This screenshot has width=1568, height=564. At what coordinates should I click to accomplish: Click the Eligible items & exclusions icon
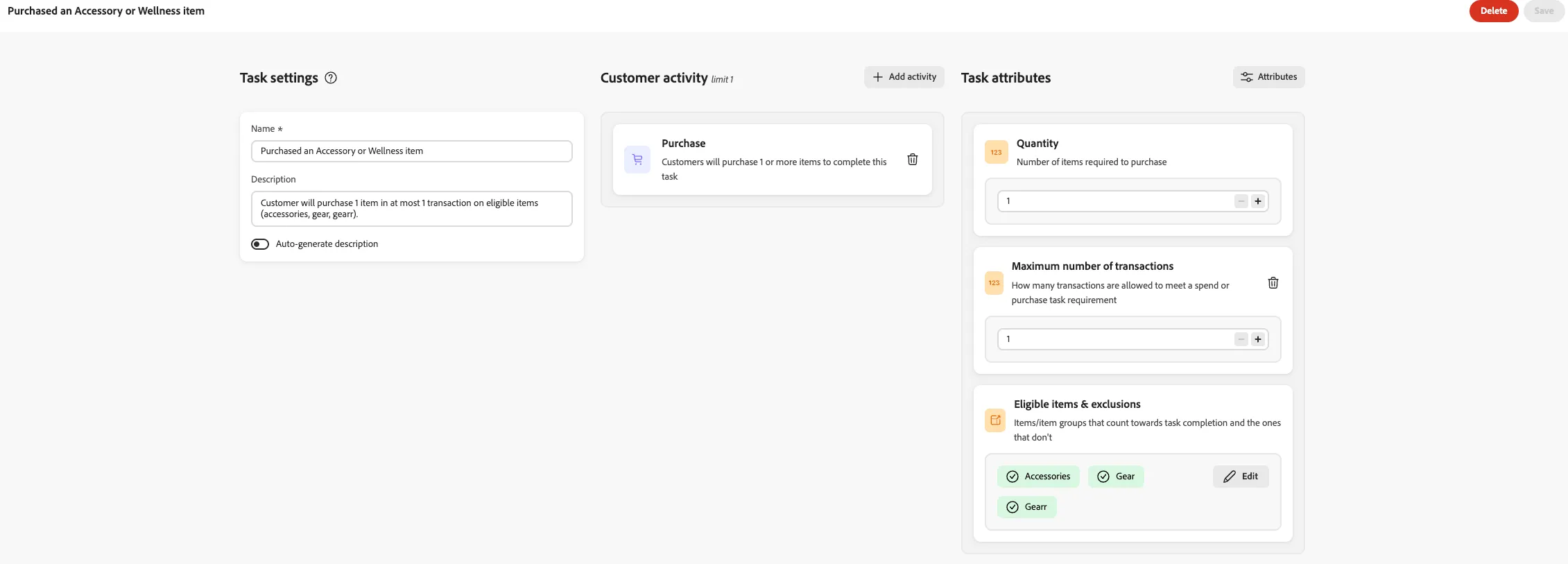pyautogui.click(x=995, y=420)
